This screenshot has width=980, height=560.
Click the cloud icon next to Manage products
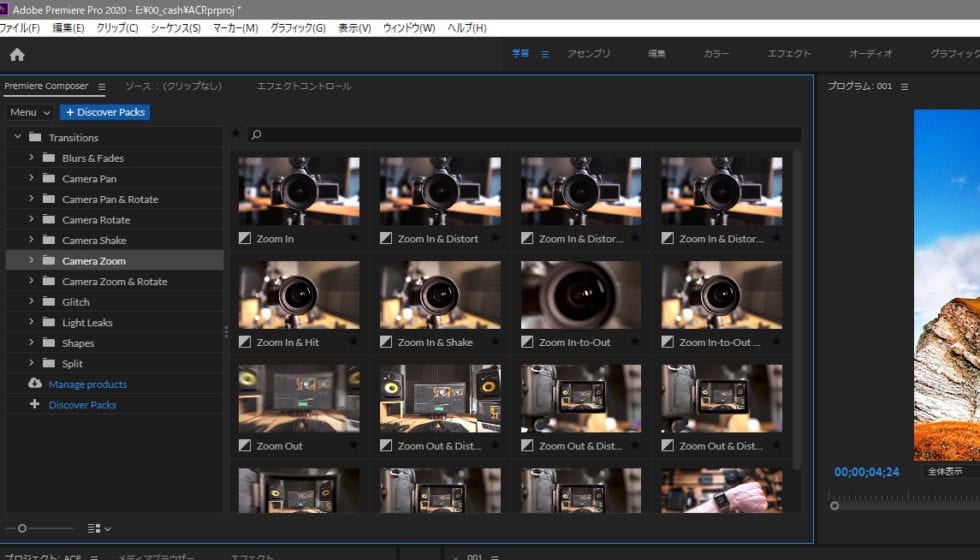pos(35,384)
